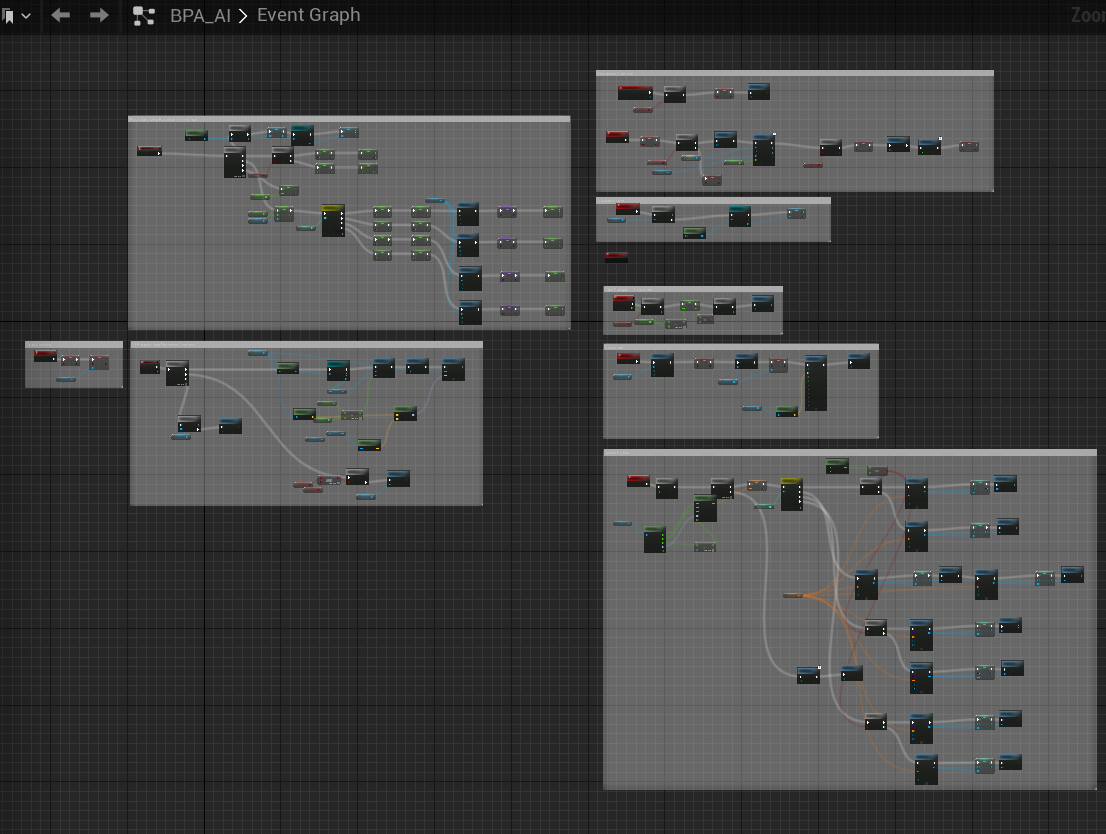Click the title bar of the top-right comment box
Image resolution: width=1106 pixels, height=834 pixels.
pos(795,74)
